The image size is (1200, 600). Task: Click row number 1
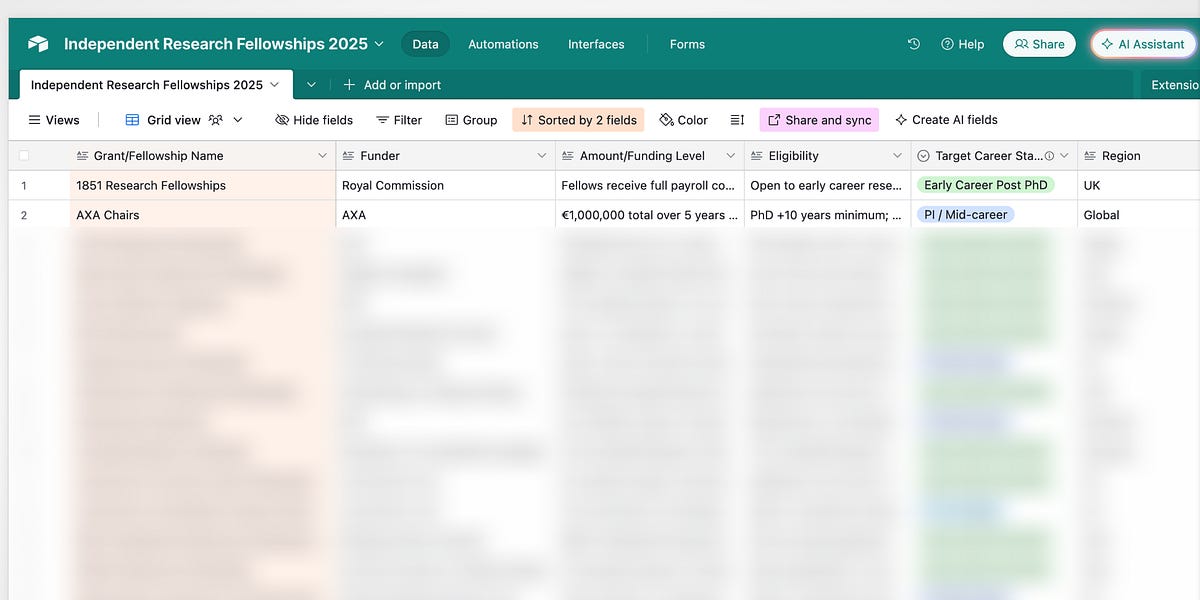pos(24,185)
